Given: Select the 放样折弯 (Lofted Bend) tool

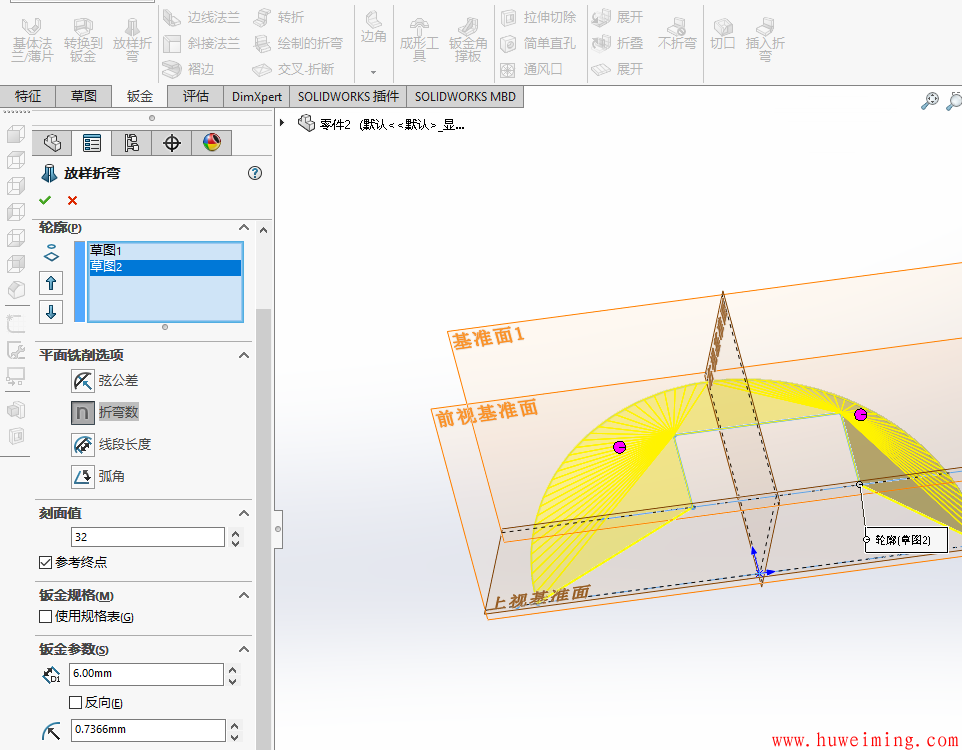Looking at the screenshot, I should [x=133, y=40].
